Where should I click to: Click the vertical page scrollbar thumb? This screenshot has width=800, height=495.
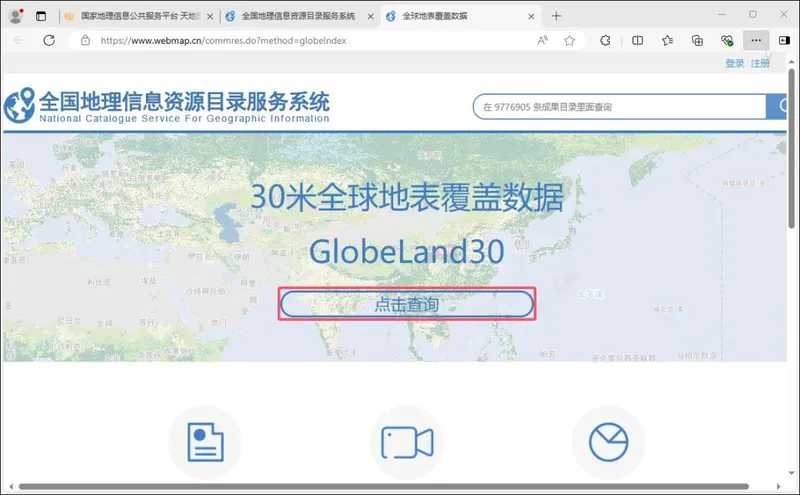pos(791,148)
